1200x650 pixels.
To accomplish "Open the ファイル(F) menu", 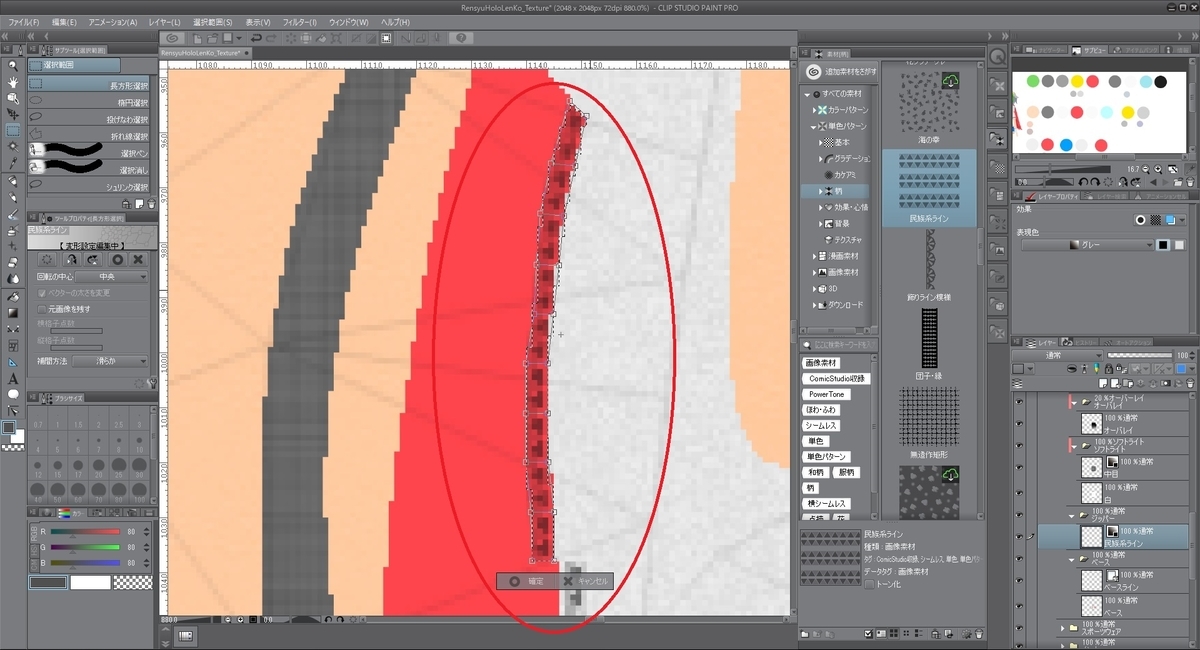I will 24,21.
